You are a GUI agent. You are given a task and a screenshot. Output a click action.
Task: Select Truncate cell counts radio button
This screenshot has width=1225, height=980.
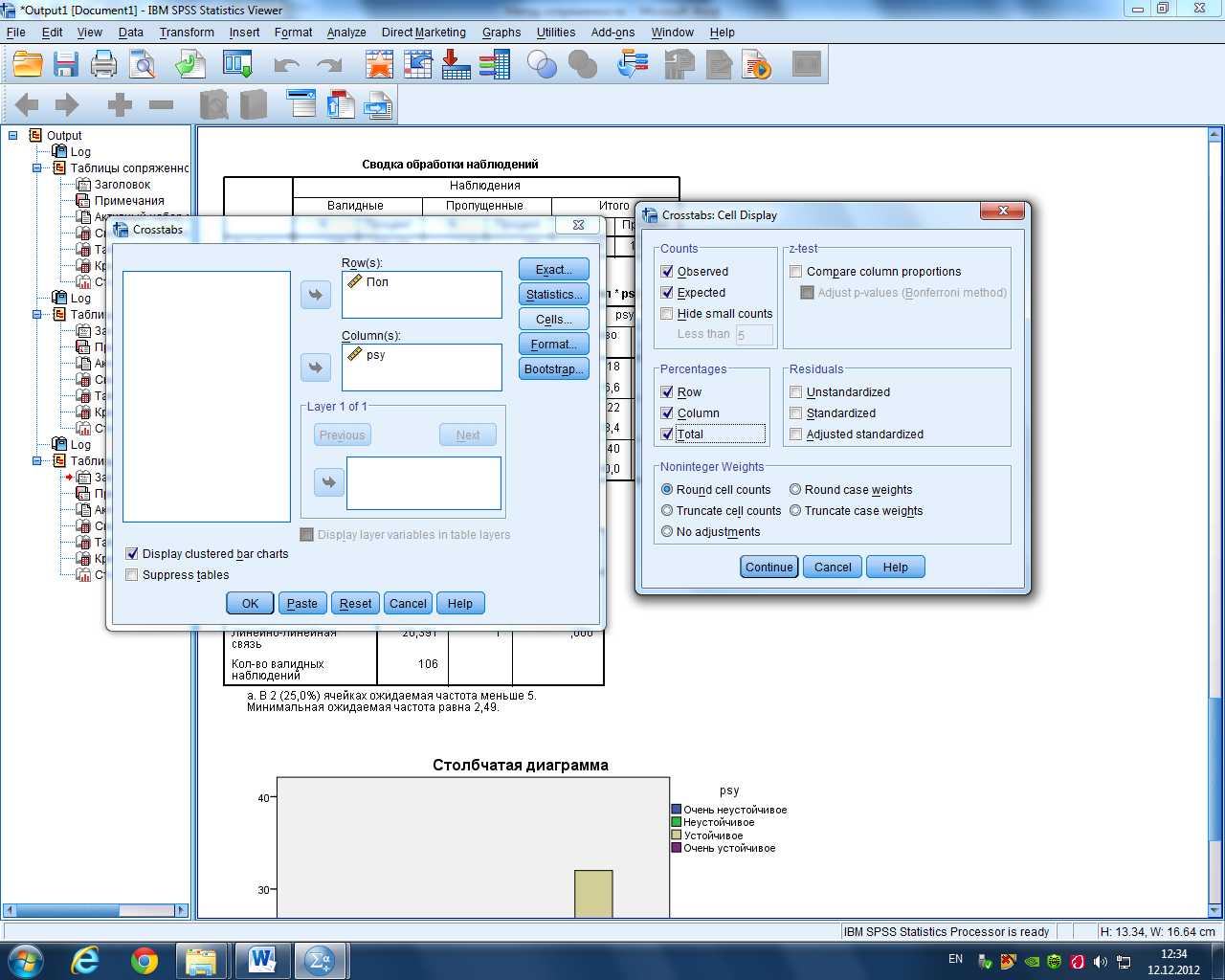[x=667, y=511]
